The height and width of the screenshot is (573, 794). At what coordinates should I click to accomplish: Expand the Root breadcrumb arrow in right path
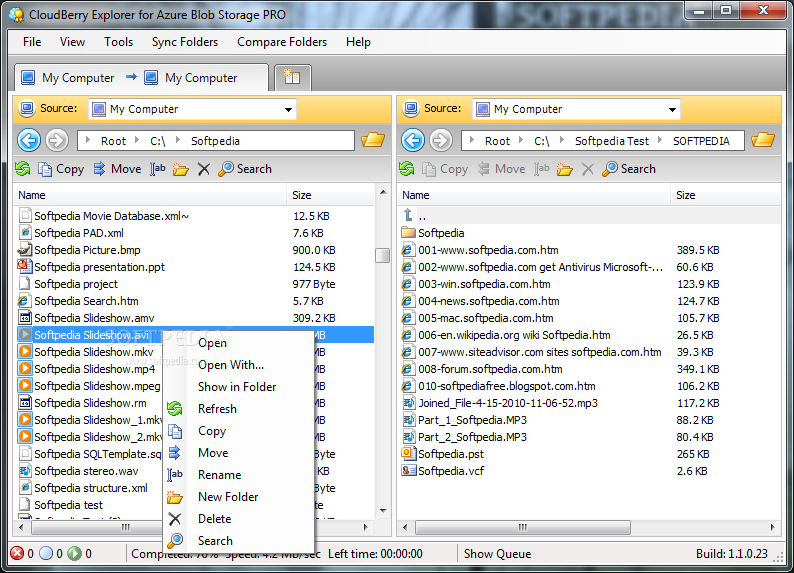(x=471, y=140)
